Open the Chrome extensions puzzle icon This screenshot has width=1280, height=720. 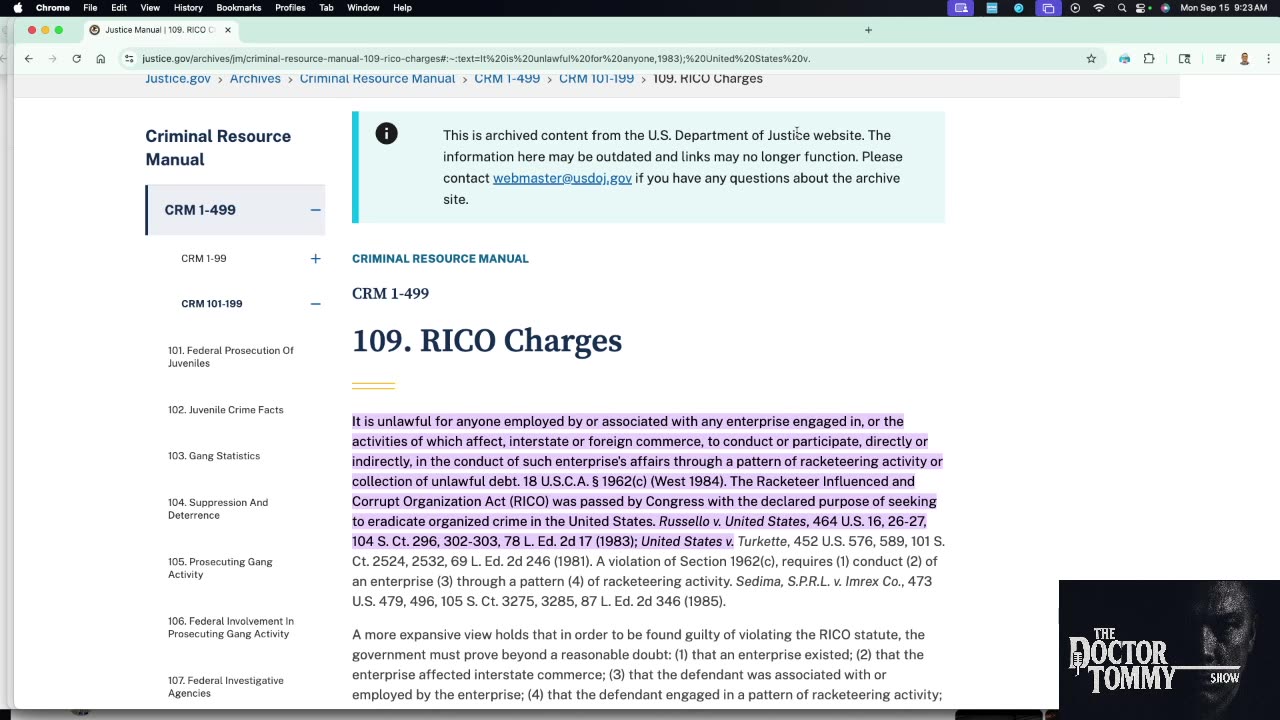(1149, 59)
